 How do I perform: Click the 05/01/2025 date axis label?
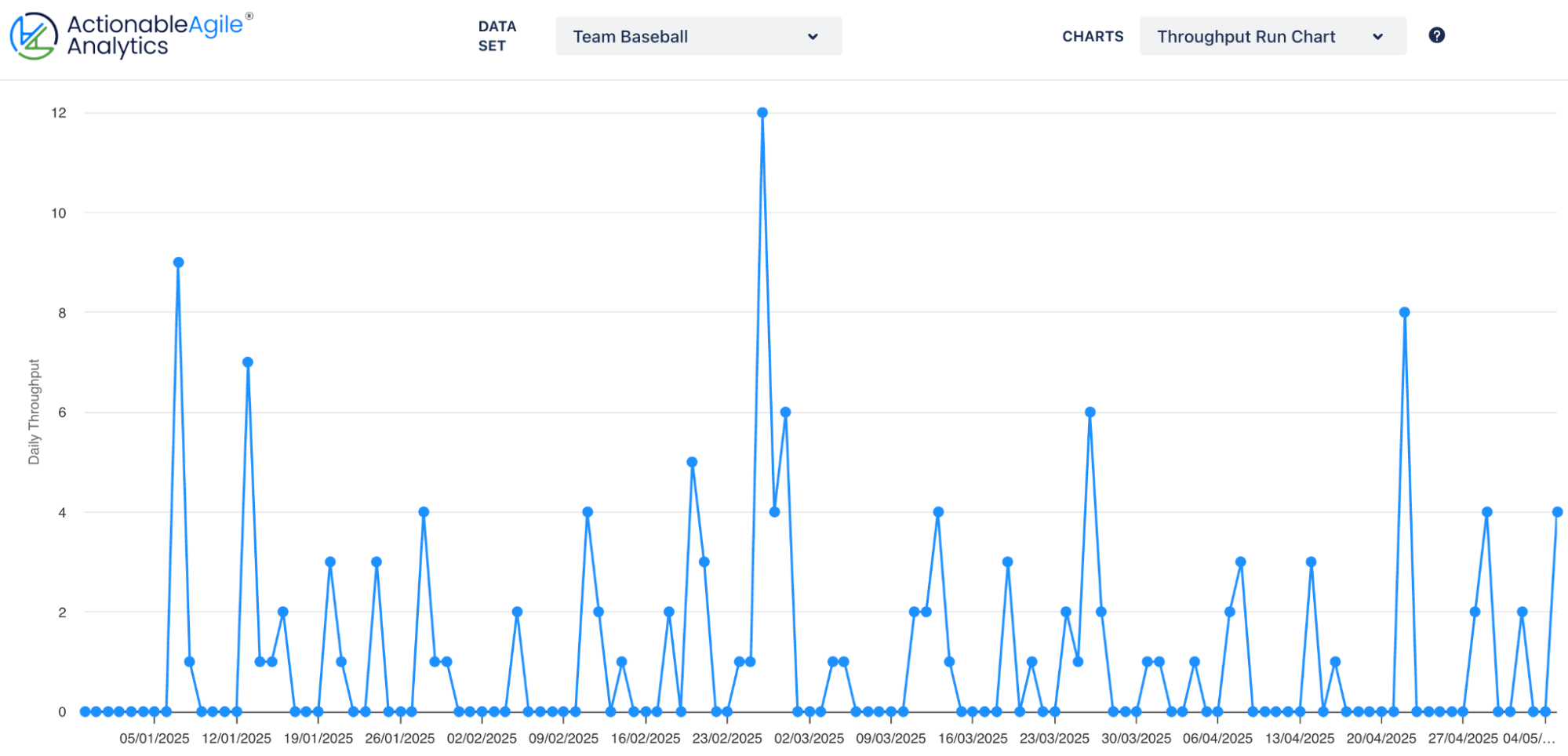click(x=155, y=738)
